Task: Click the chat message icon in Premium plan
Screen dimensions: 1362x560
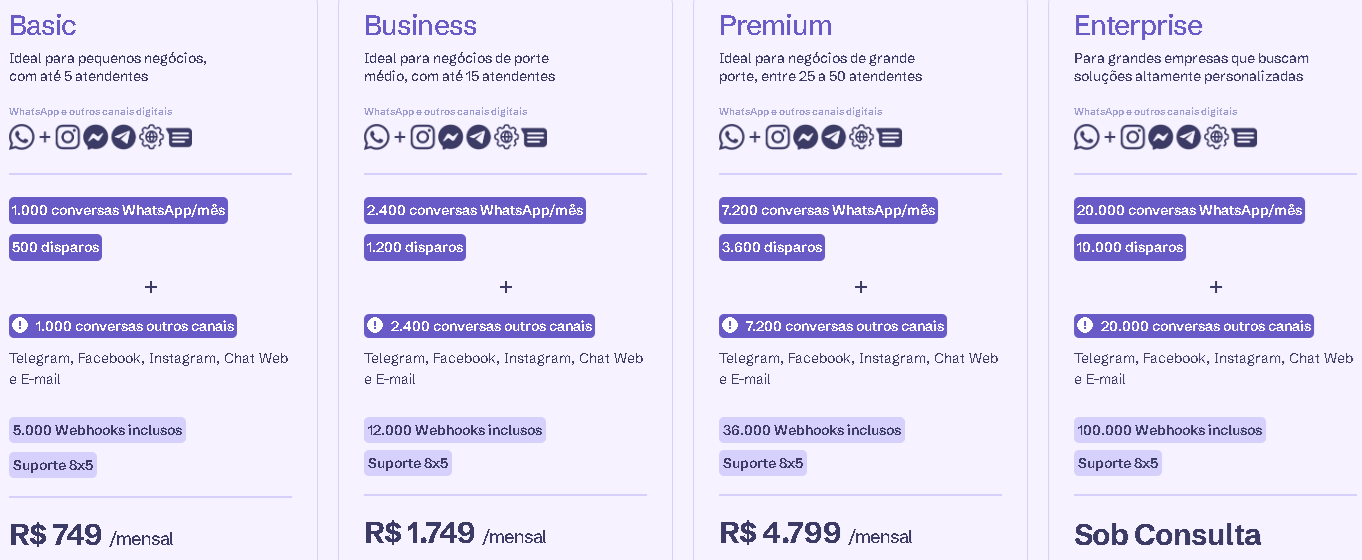Action: [889, 138]
